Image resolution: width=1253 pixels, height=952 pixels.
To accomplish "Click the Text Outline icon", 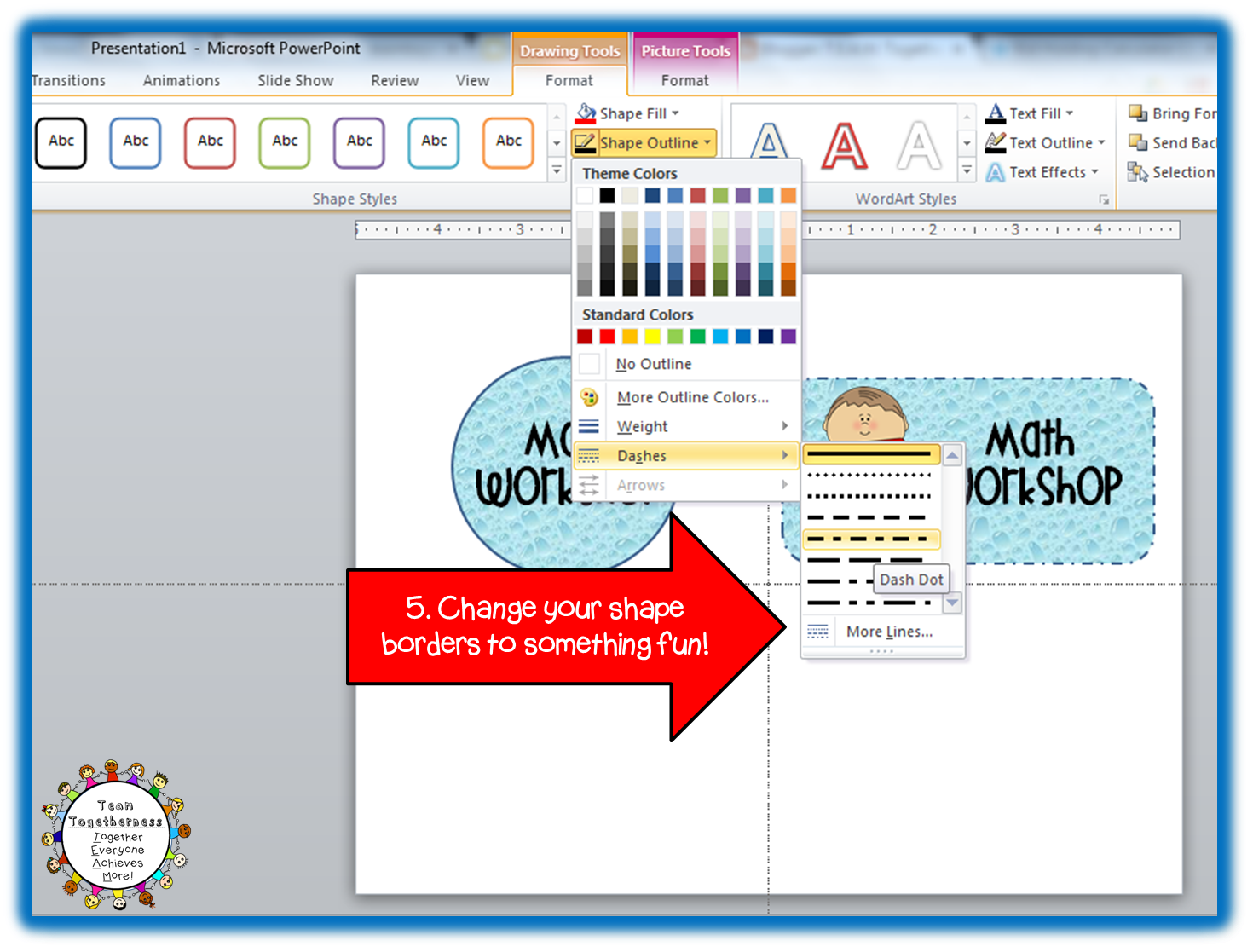I will (x=995, y=142).
